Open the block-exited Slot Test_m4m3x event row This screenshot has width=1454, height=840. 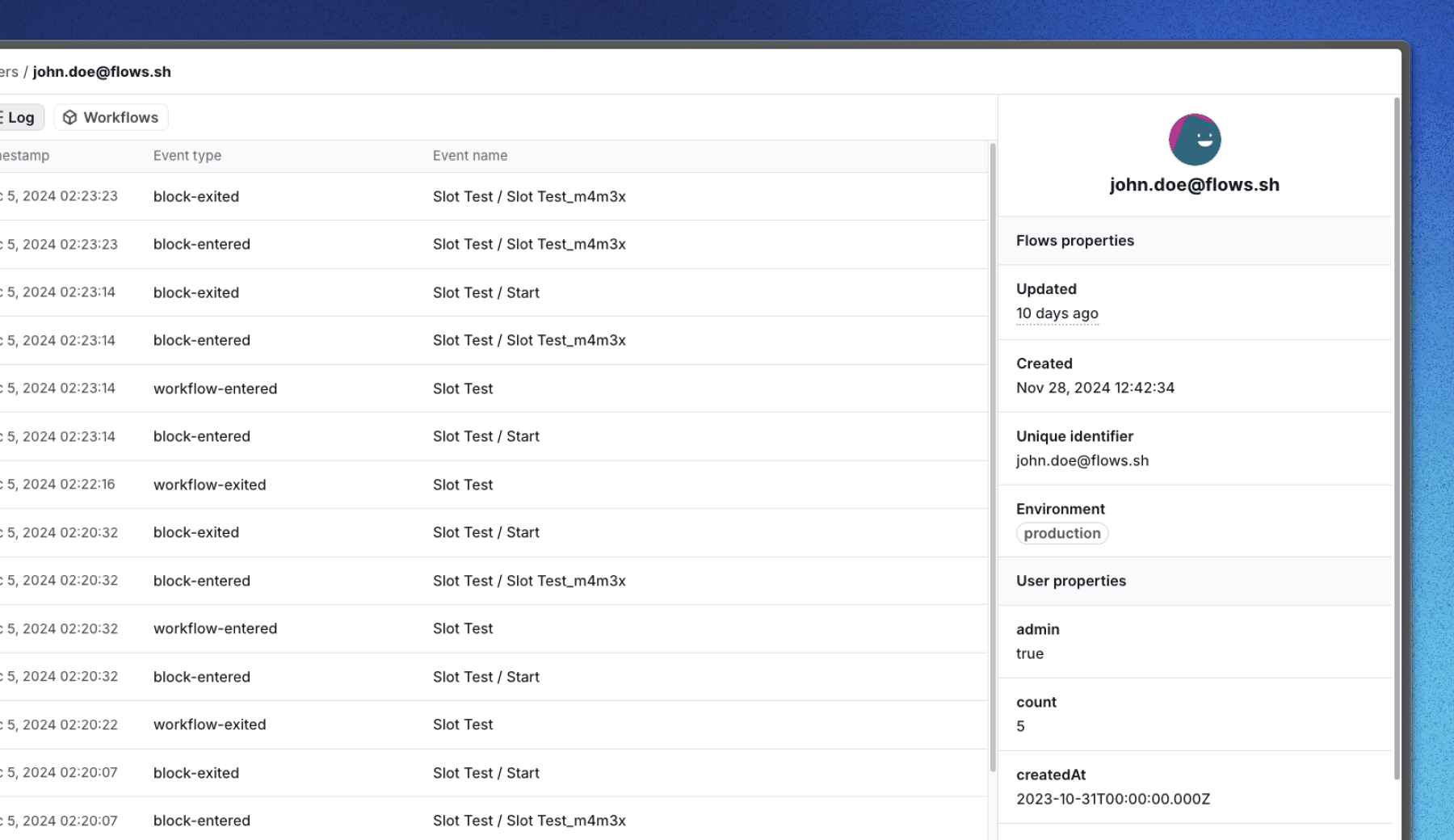click(485, 195)
